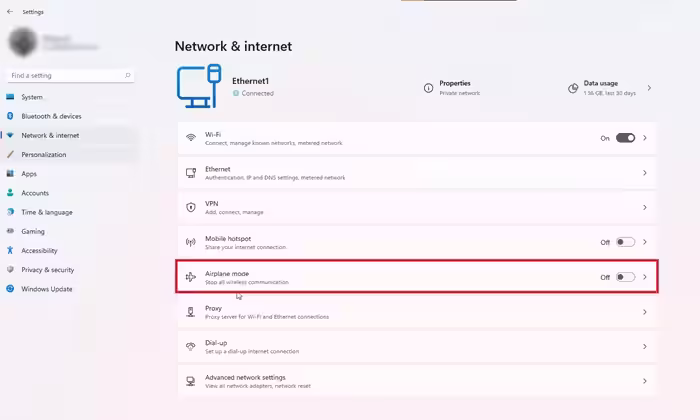Switch on the Airplane mode toggle
Image resolution: width=700 pixels, height=420 pixels.
[625, 277]
